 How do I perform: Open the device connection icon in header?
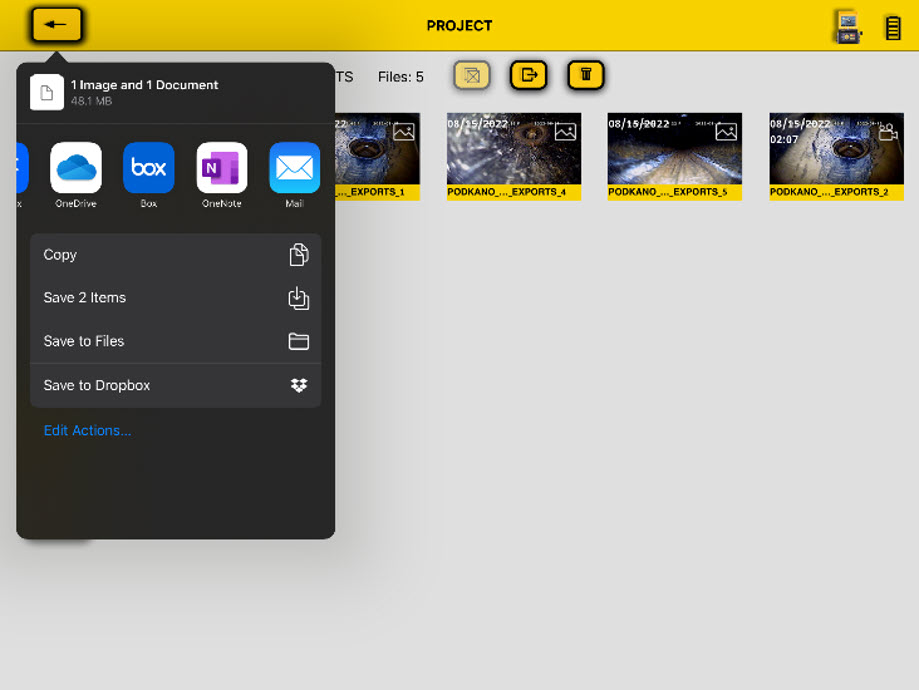[847, 27]
